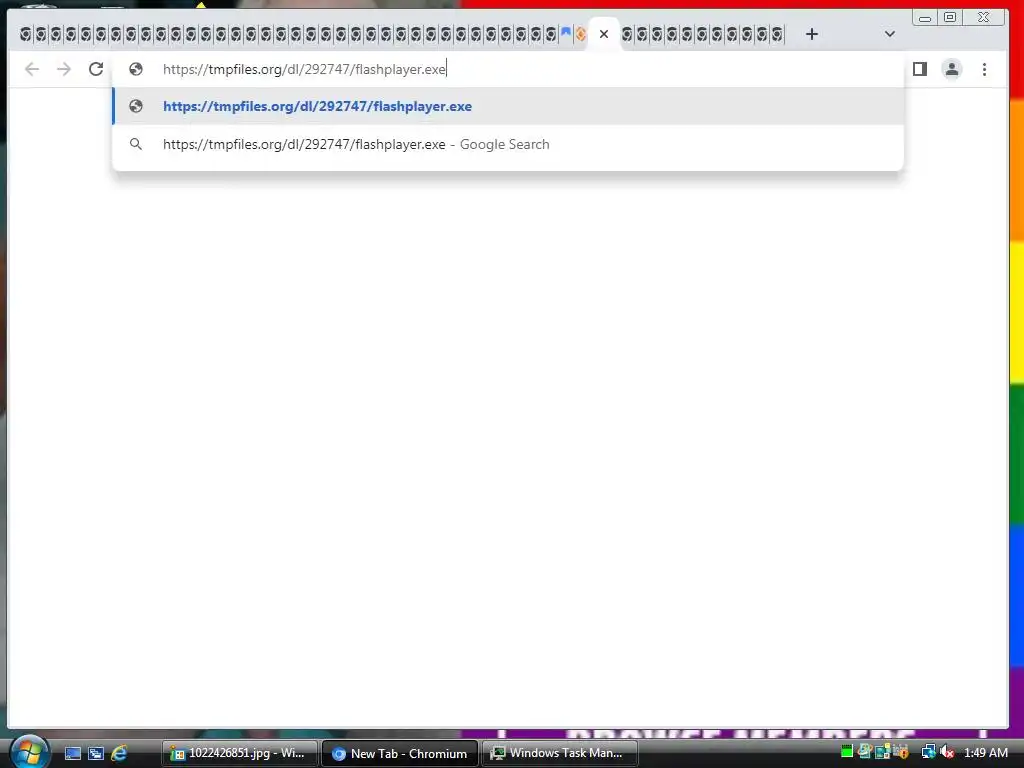Expand the tab search chevron
This screenshot has width=1024, height=768.
[x=889, y=34]
